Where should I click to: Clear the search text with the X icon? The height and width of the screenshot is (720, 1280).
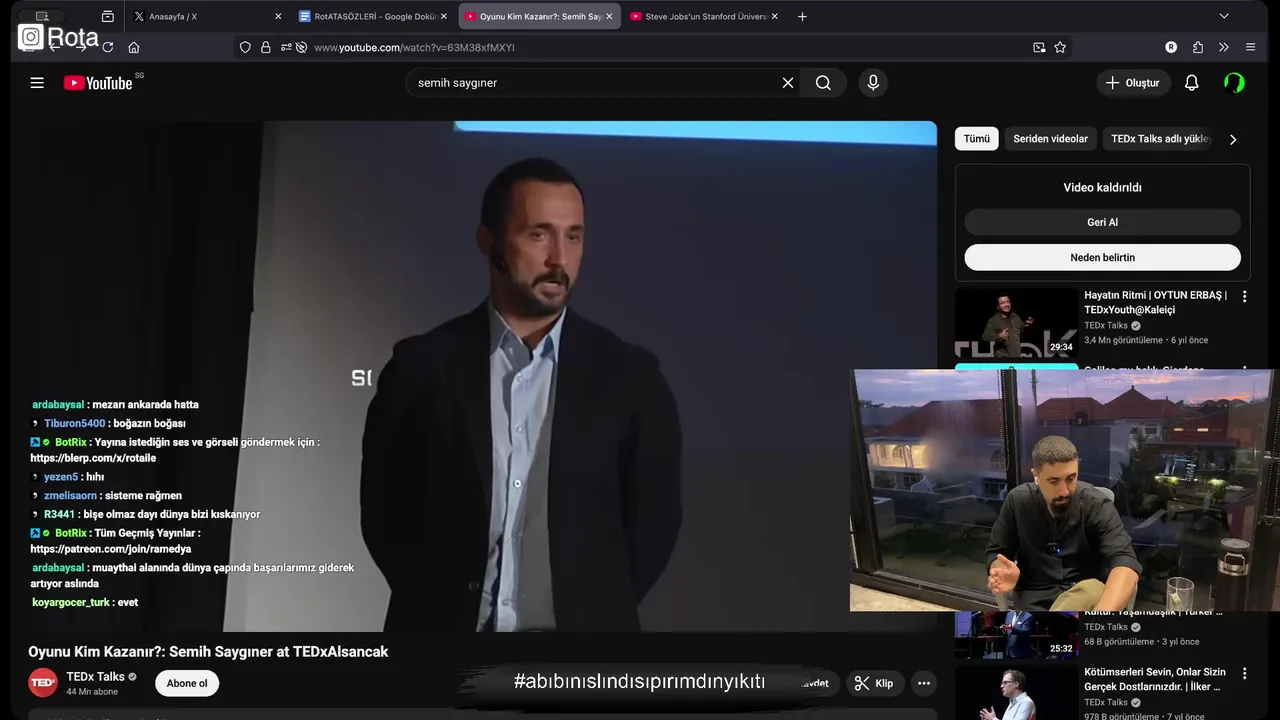788,83
